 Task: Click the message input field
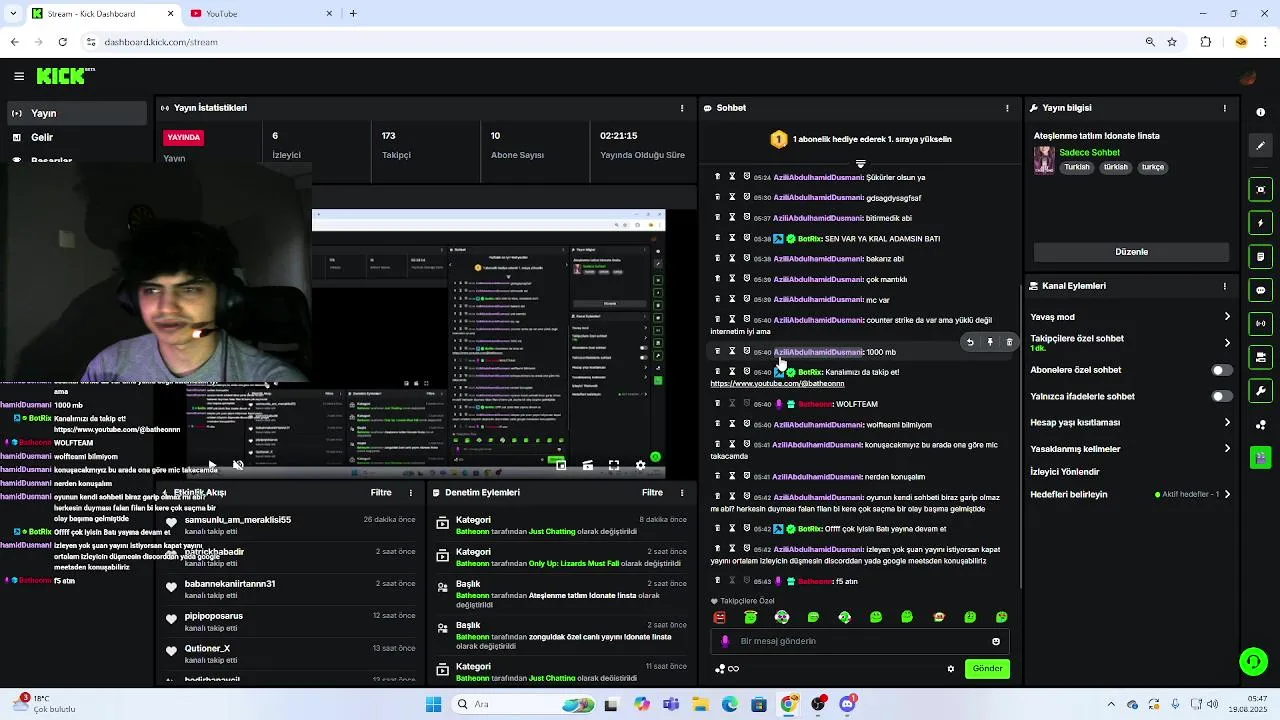coord(860,641)
